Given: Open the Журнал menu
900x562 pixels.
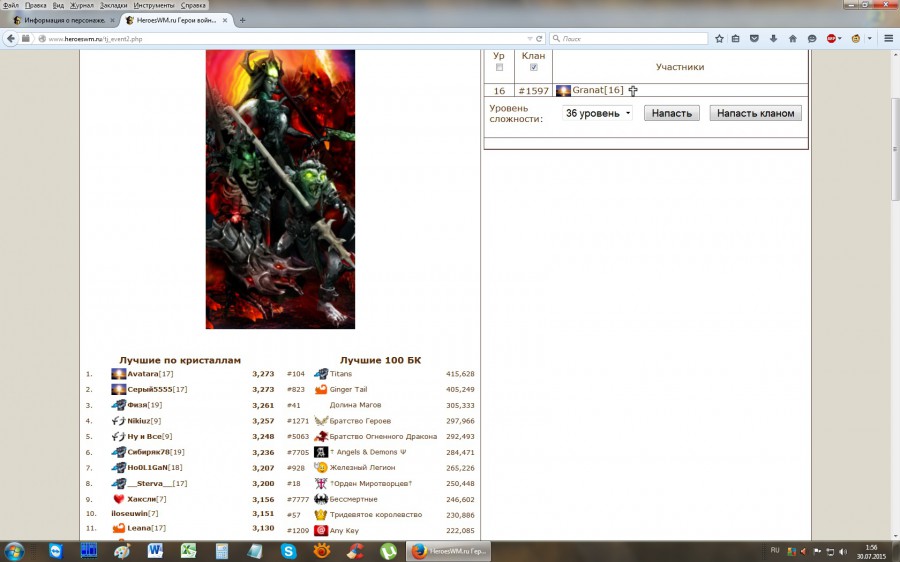Looking at the screenshot, I should tap(82, 5).
